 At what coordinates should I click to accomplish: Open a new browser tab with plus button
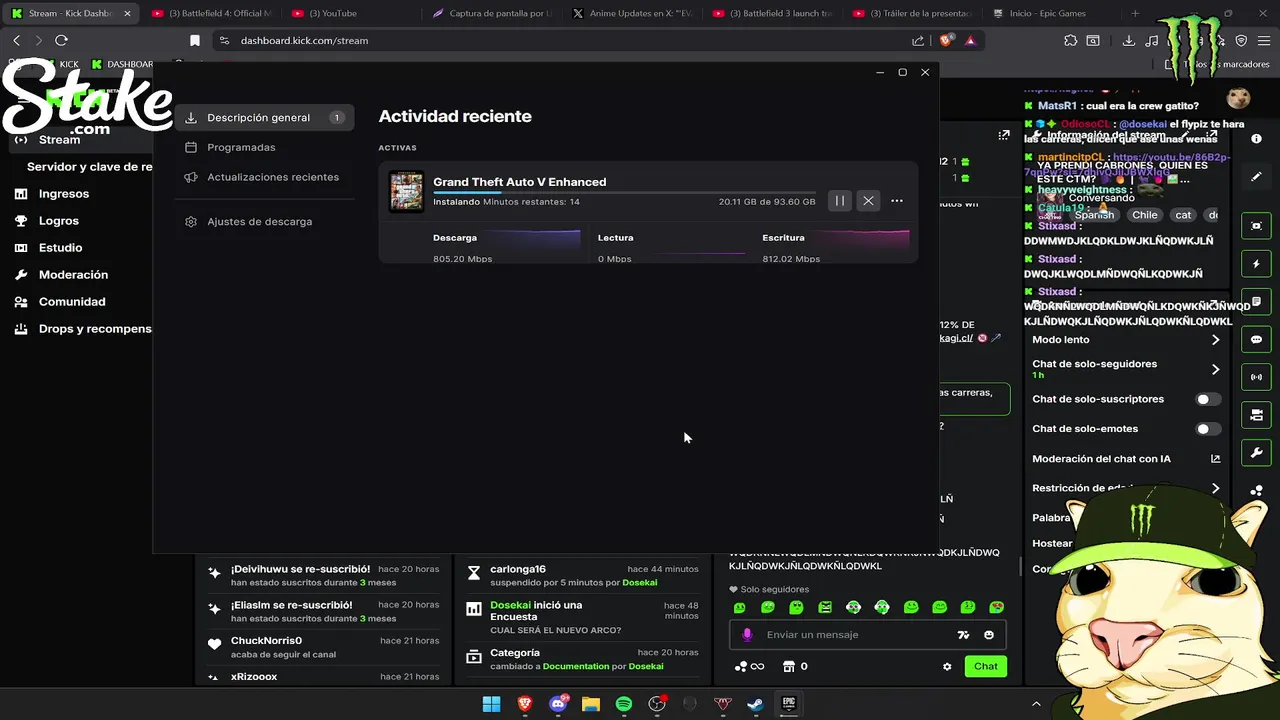click(x=1135, y=13)
